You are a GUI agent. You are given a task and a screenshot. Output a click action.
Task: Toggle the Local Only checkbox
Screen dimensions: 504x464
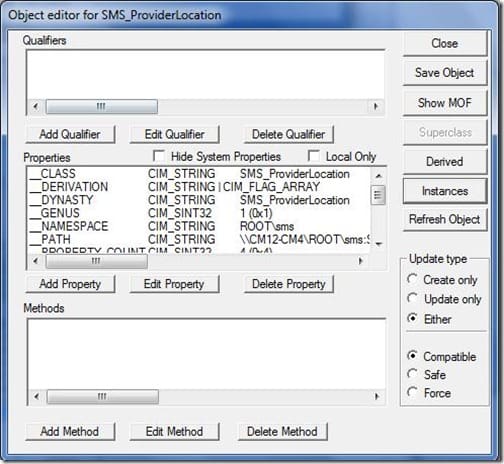tap(314, 156)
